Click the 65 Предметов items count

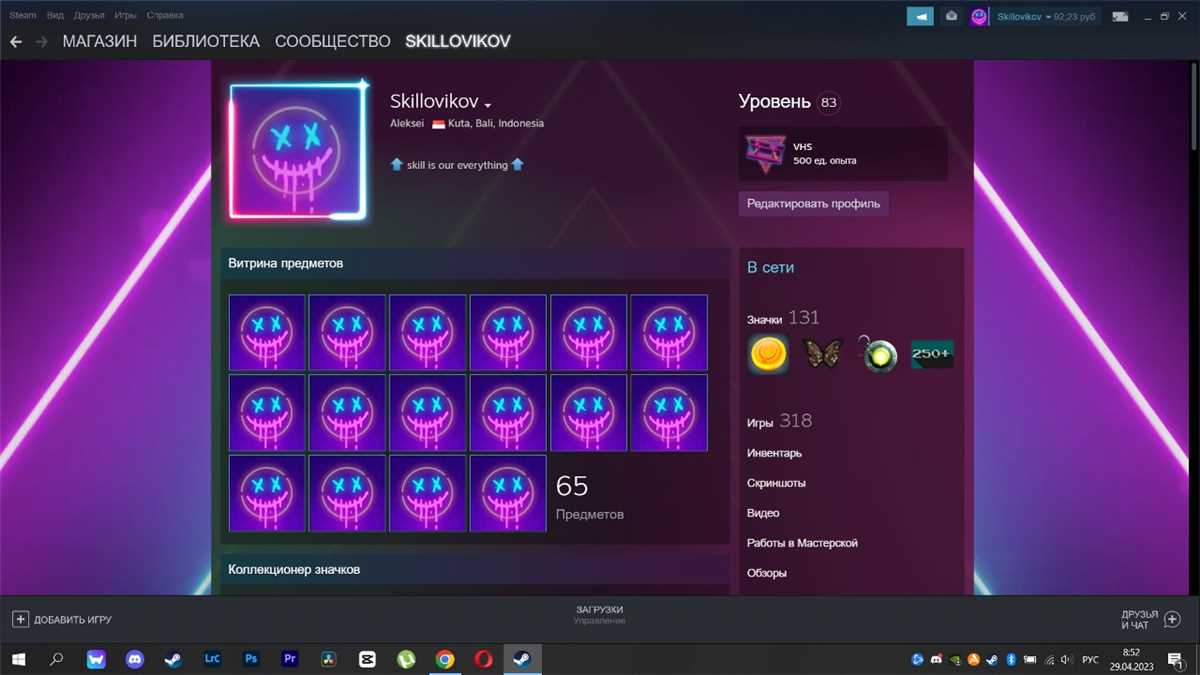[590, 497]
